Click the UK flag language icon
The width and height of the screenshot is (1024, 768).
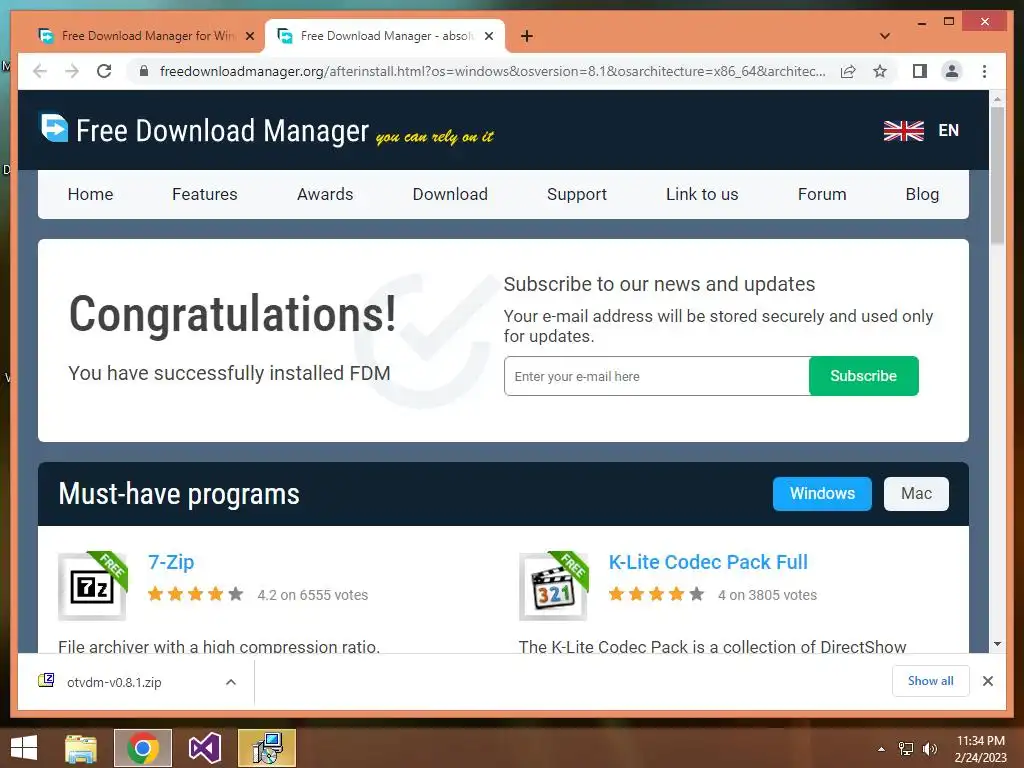[904, 131]
